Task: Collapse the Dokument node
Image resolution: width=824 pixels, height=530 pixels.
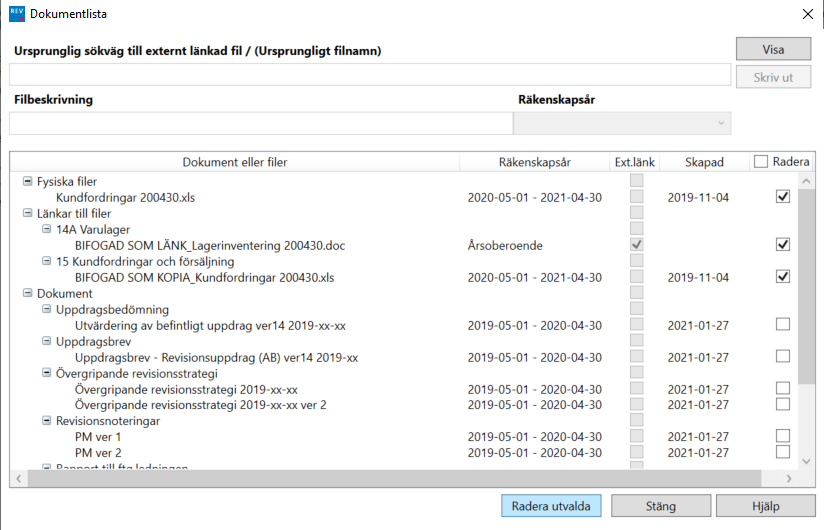Action: point(27,293)
